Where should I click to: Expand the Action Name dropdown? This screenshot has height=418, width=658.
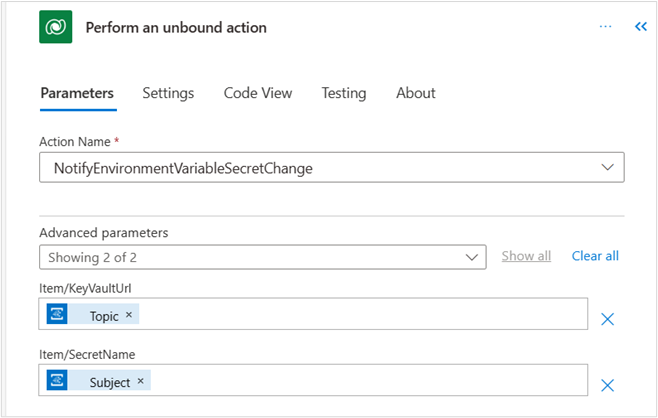[x=332, y=167]
